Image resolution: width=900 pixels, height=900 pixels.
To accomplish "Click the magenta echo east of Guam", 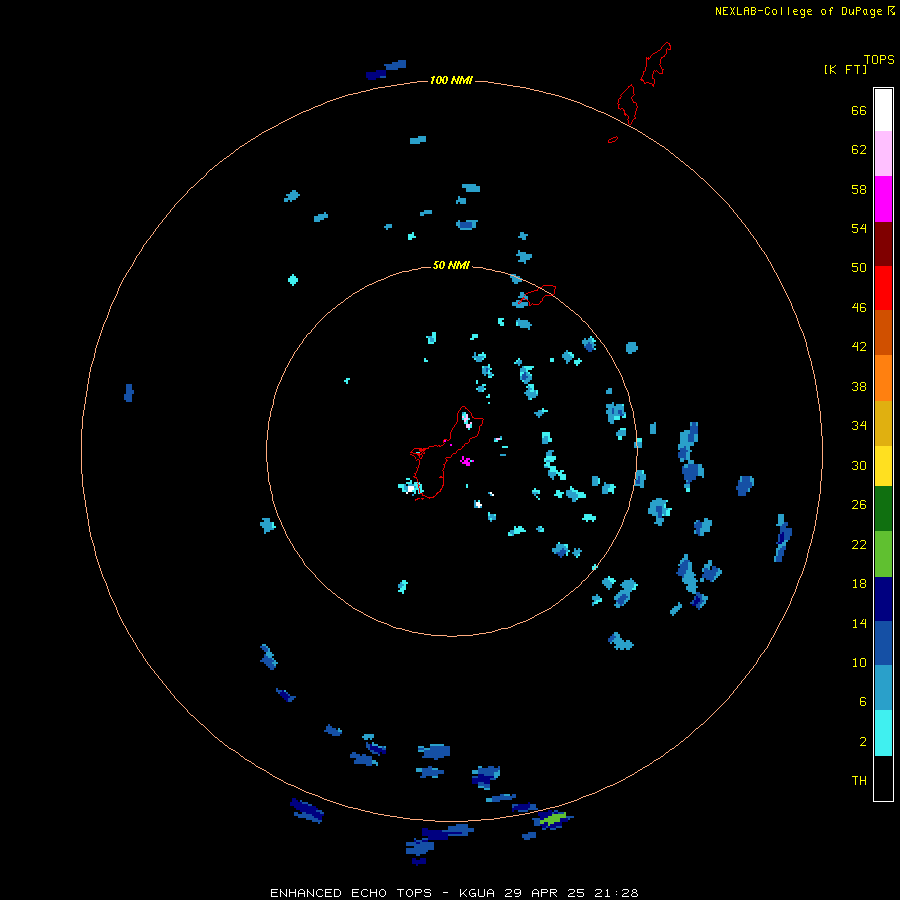I will [x=466, y=460].
